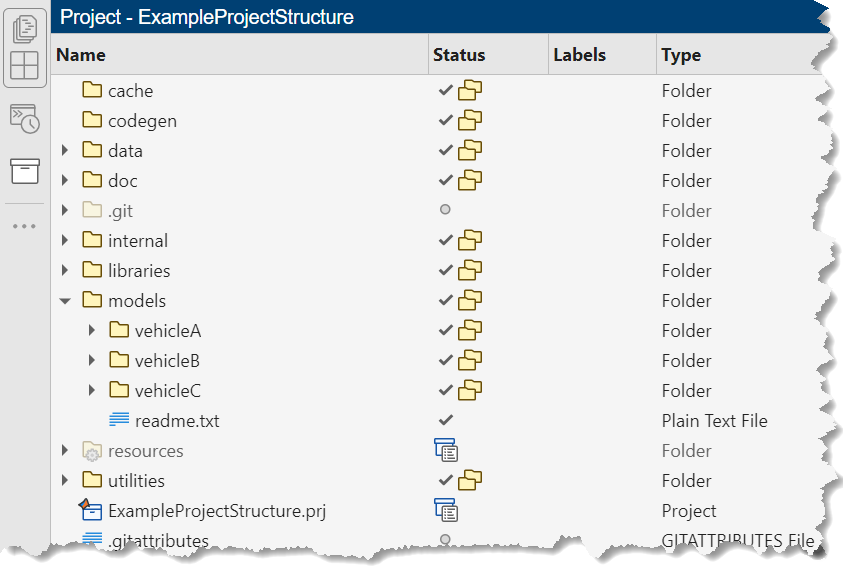
Task: Expand the data folder
Action: (x=65, y=151)
